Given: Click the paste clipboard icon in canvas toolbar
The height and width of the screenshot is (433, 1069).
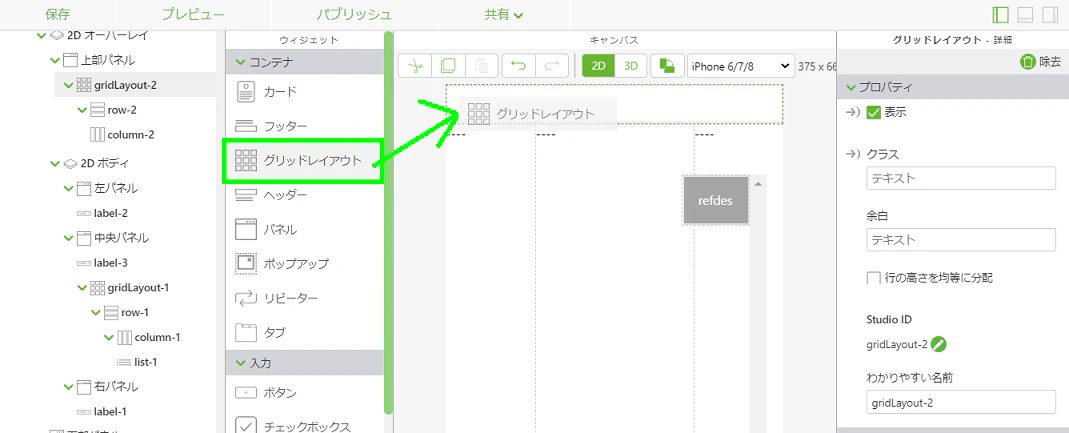Looking at the screenshot, I should click(x=481, y=66).
